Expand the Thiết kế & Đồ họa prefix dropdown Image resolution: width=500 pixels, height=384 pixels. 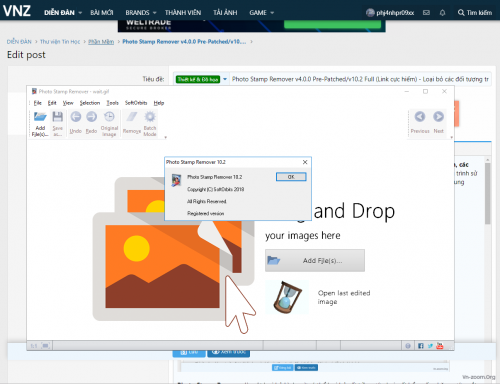click(225, 79)
